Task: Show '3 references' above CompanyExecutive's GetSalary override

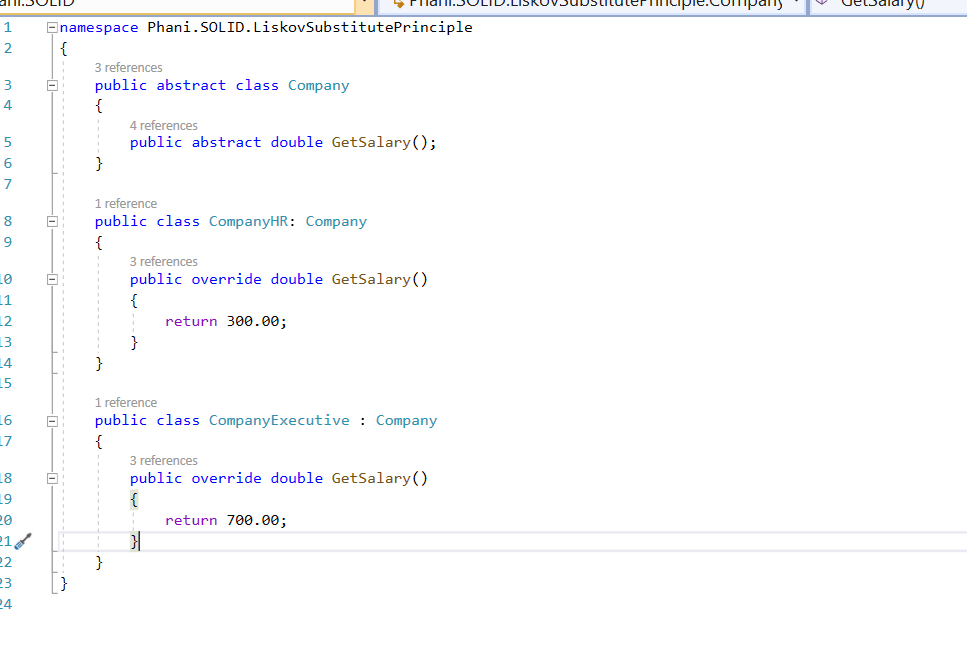Action: pos(163,461)
